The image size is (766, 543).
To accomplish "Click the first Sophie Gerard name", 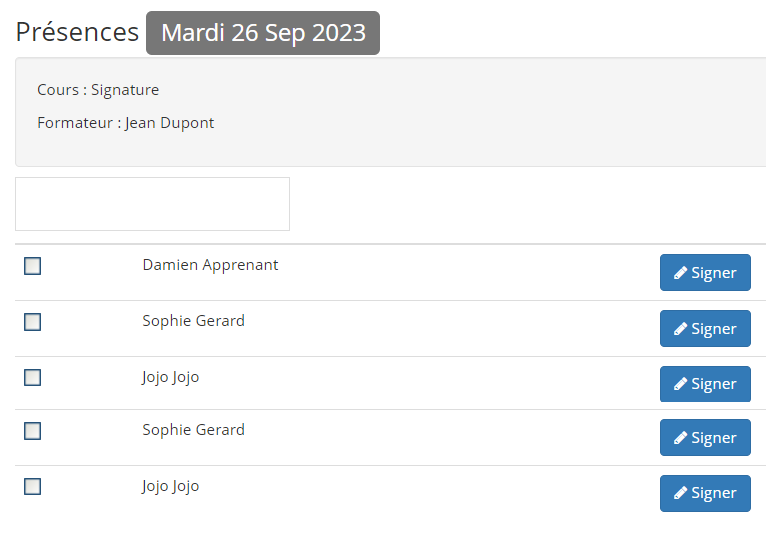I will 193,321.
